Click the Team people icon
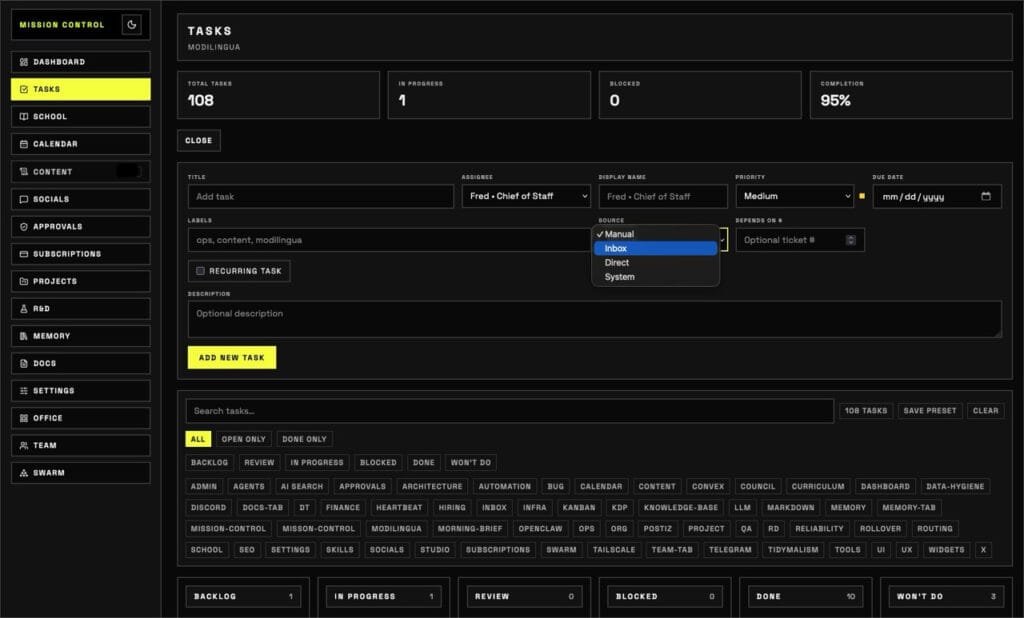 (24, 446)
